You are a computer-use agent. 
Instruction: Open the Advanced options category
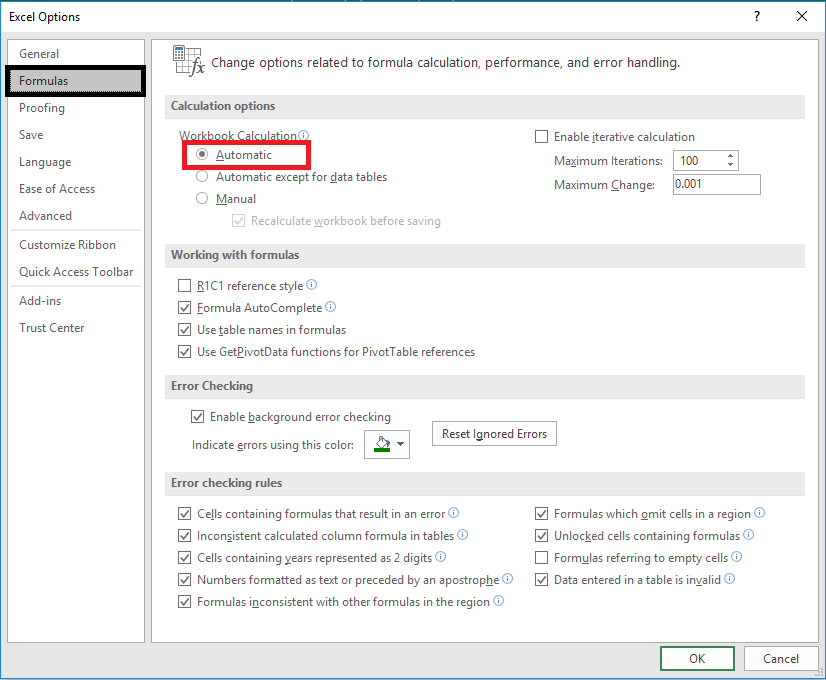tap(45, 215)
